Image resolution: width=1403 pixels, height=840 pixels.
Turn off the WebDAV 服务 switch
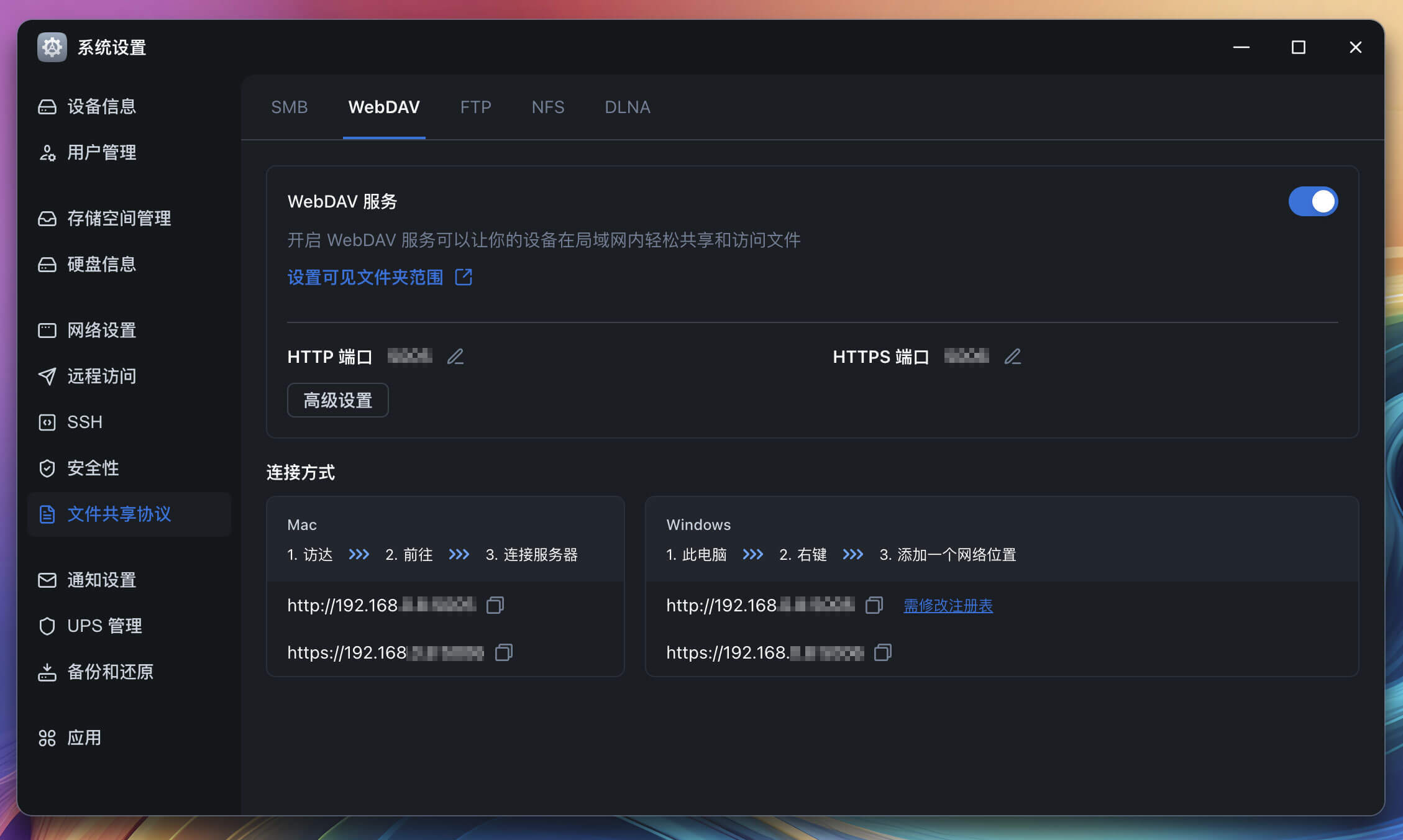1313,201
